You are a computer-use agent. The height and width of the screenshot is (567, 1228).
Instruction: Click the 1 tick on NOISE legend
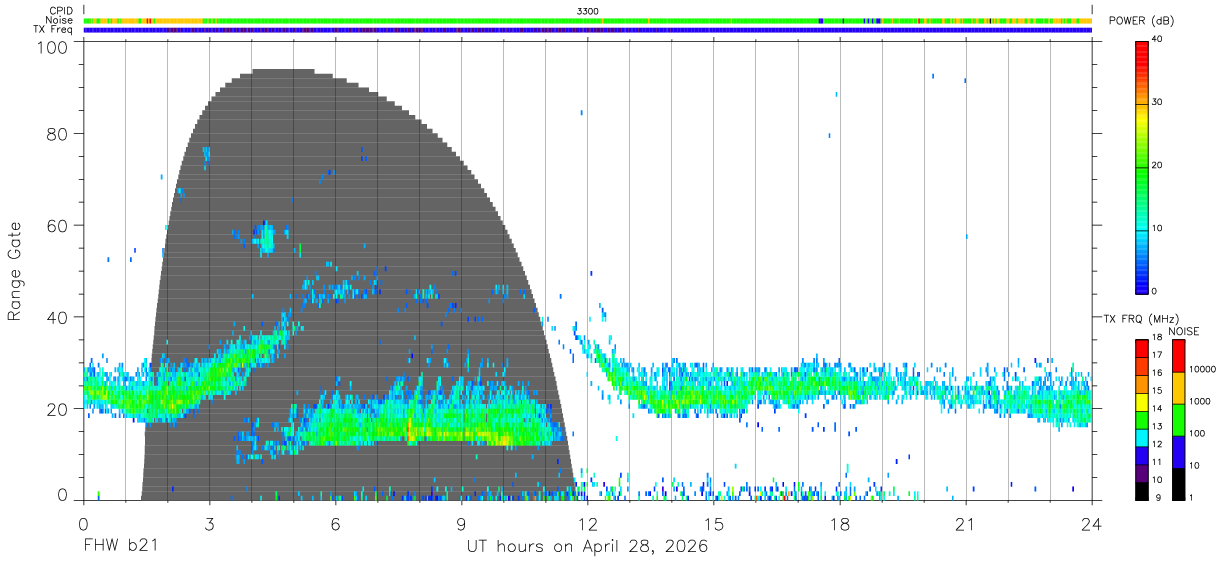1192,497
